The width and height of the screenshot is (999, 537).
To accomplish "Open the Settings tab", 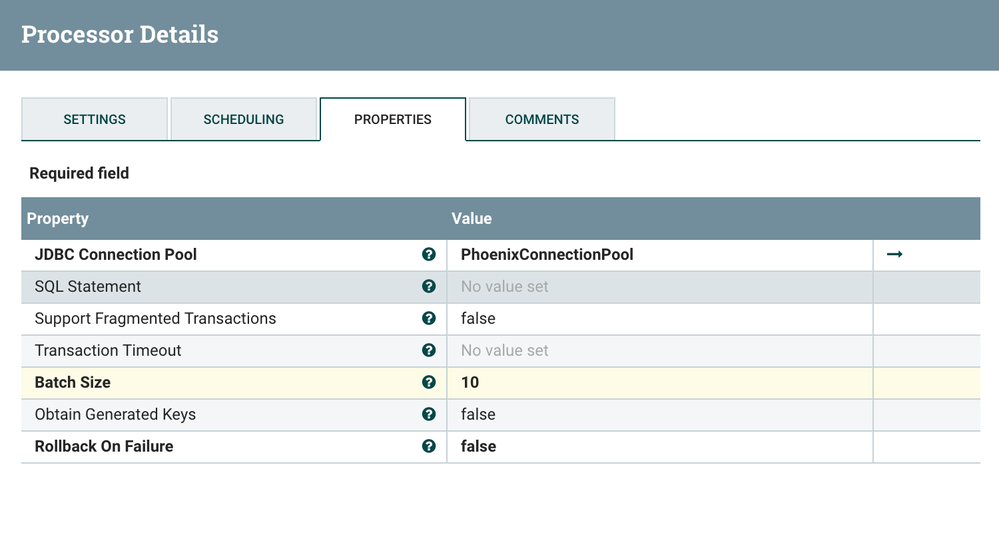I will point(95,119).
